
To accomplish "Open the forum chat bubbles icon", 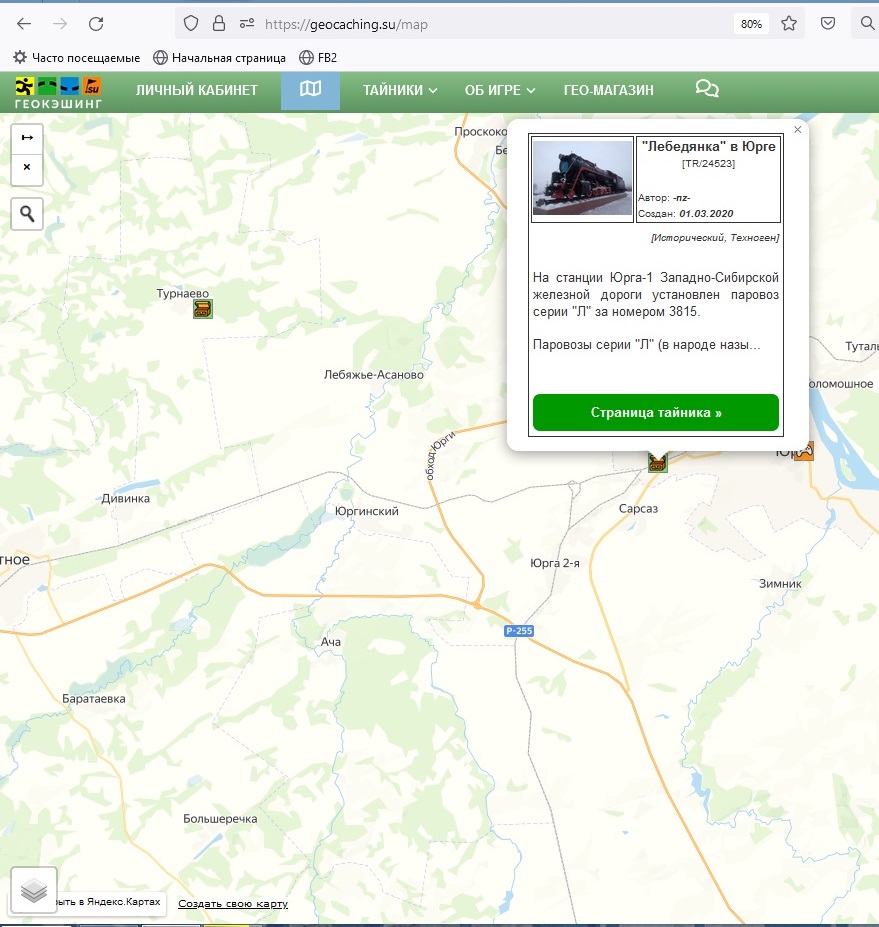I will pos(707,90).
